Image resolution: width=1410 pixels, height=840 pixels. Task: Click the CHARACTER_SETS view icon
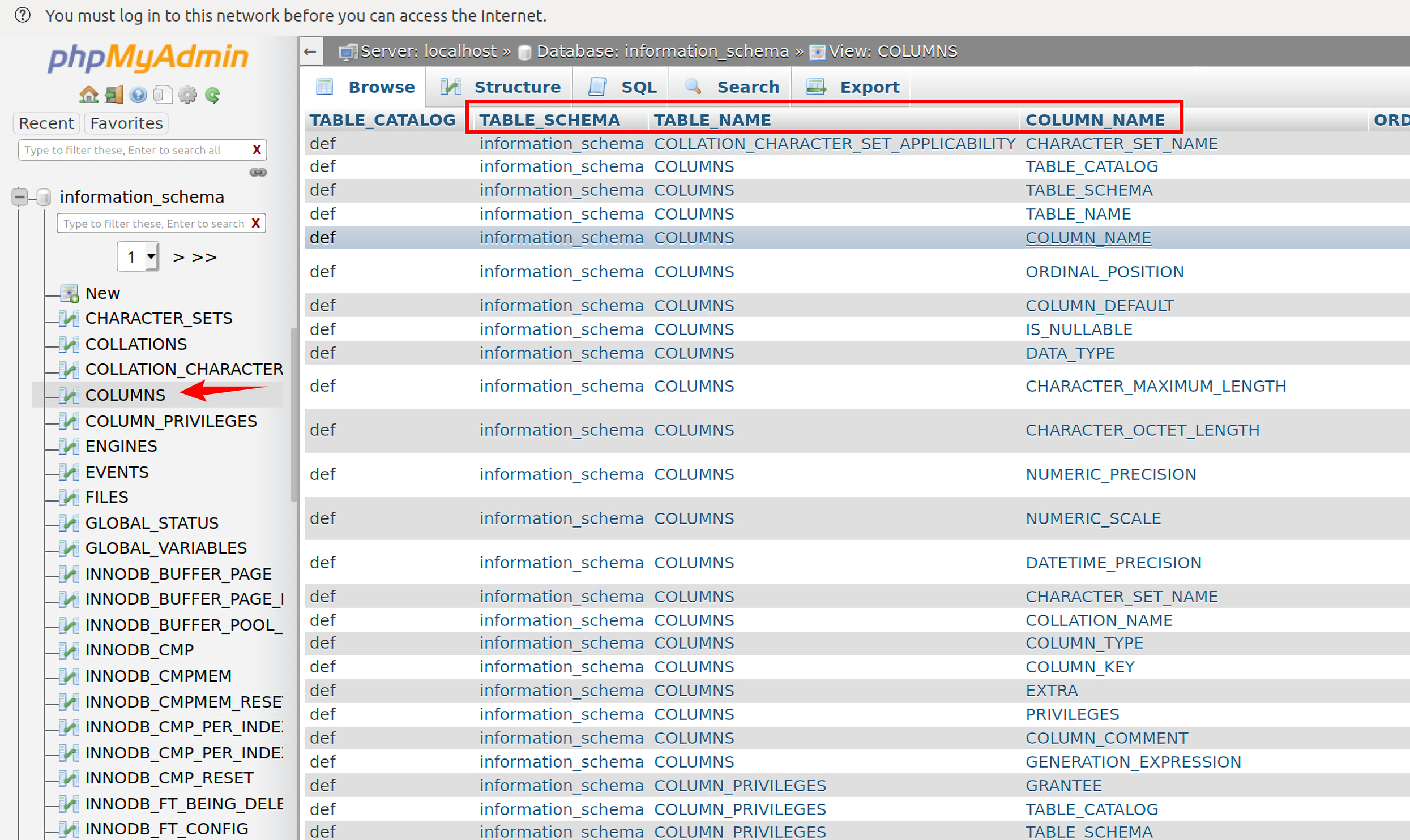click(x=69, y=319)
